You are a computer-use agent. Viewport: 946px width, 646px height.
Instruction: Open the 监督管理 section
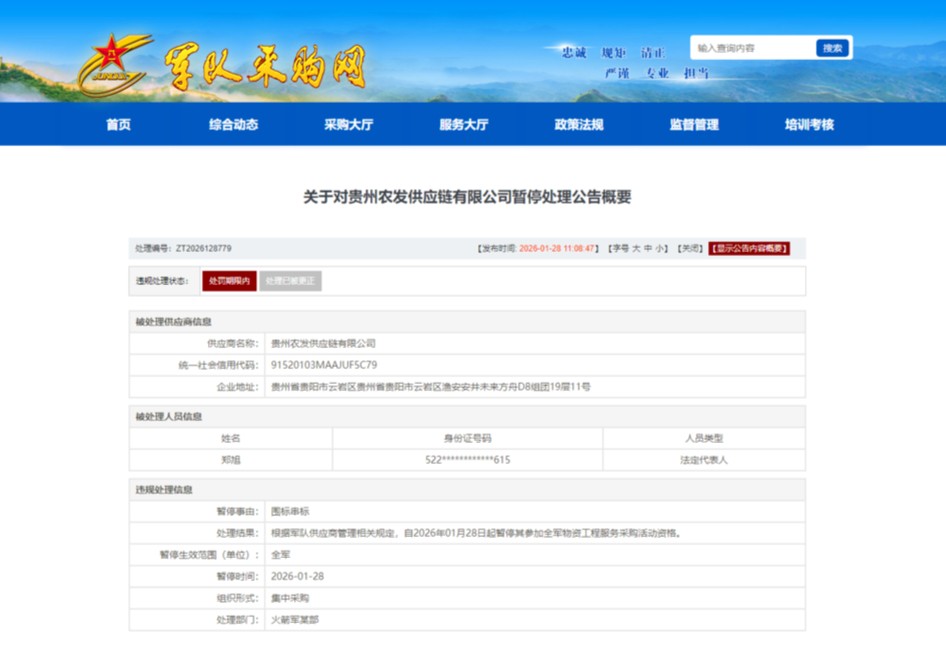coord(694,125)
